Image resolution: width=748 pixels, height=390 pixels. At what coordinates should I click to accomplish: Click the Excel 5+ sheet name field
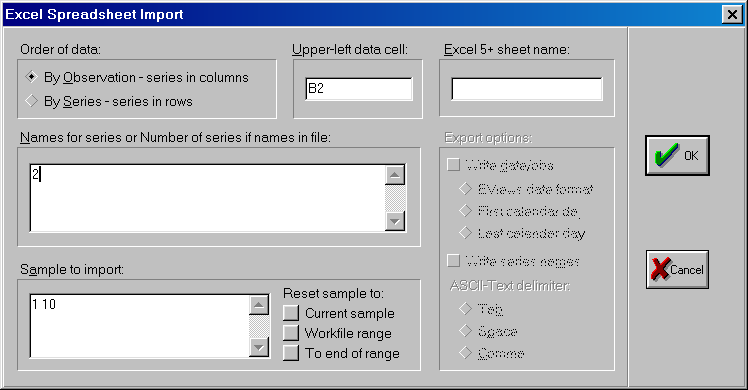[x=527, y=89]
